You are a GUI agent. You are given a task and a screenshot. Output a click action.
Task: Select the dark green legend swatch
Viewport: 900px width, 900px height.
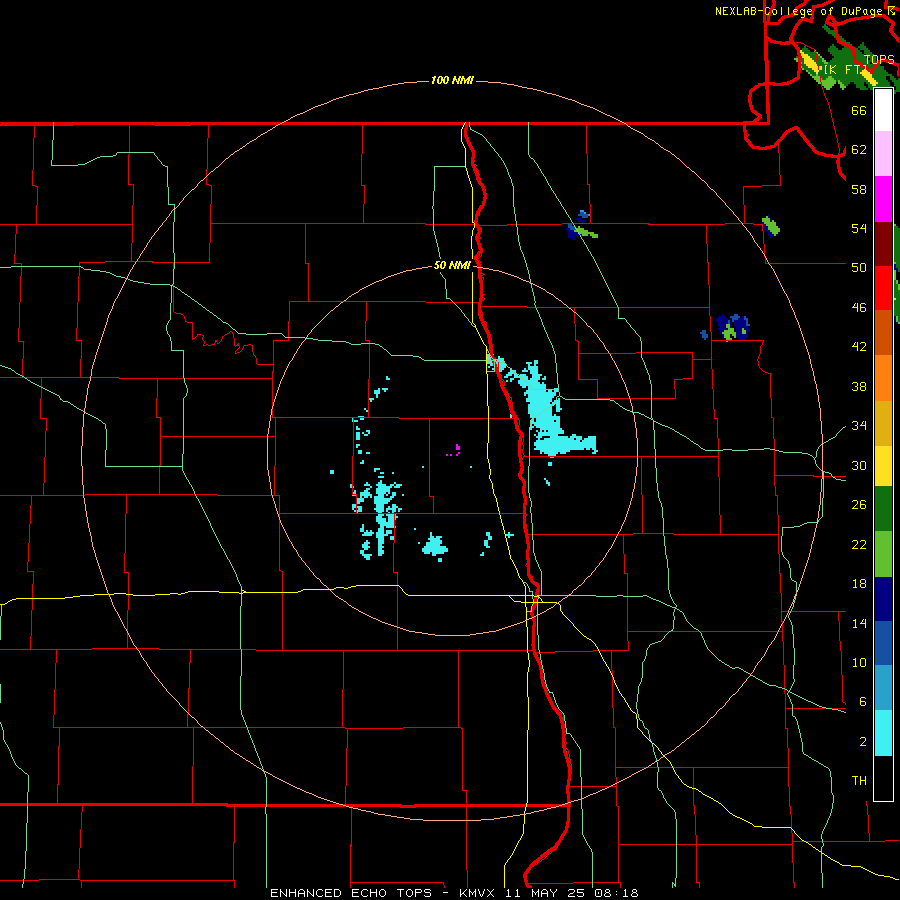pyautogui.click(x=883, y=509)
